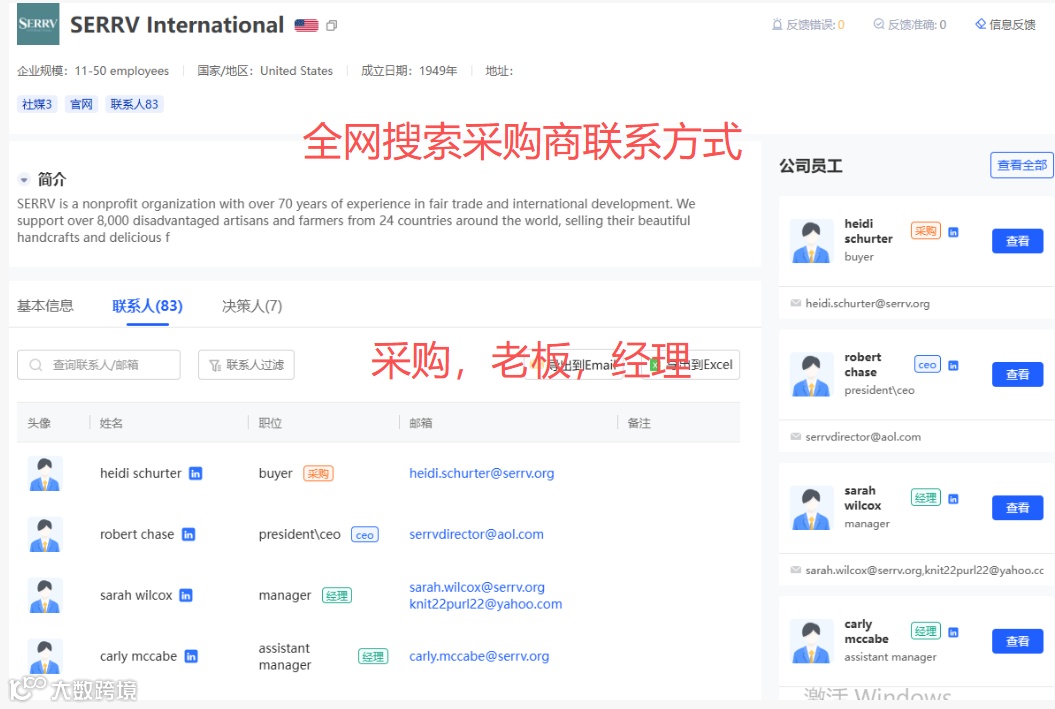Click 查看 button on carly mccabe card

click(x=1017, y=641)
